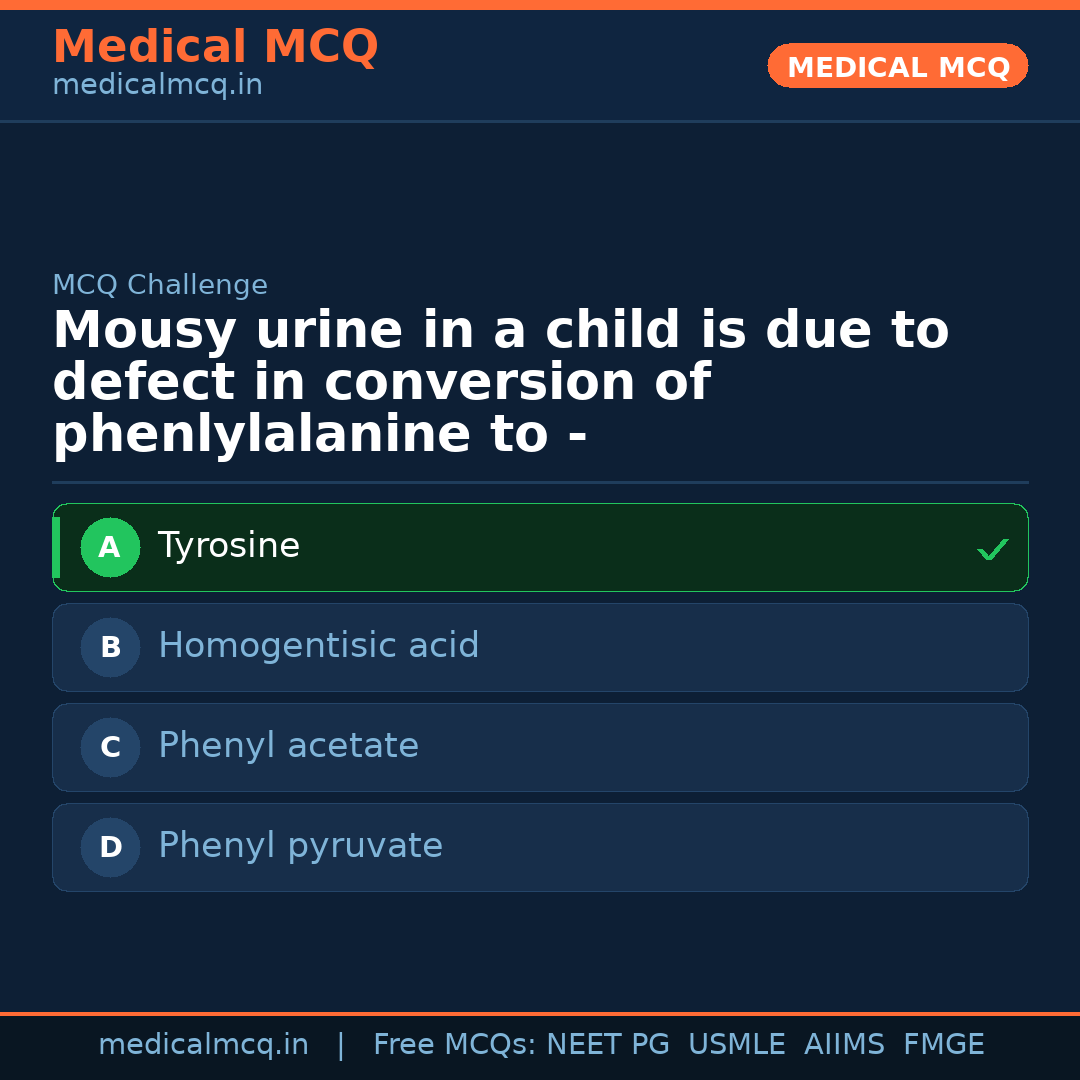Click the Free MCQs footer text
Viewport: 1080px width, 1080px height.
[x=454, y=1045]
